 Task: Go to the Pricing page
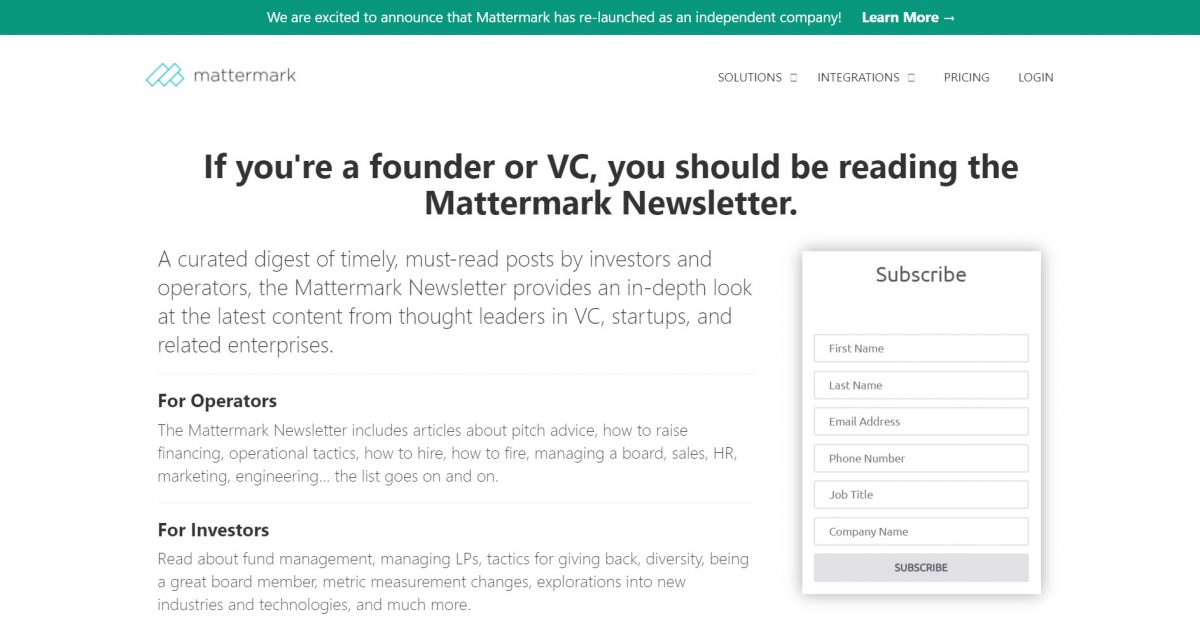click(x=966, y=77)
